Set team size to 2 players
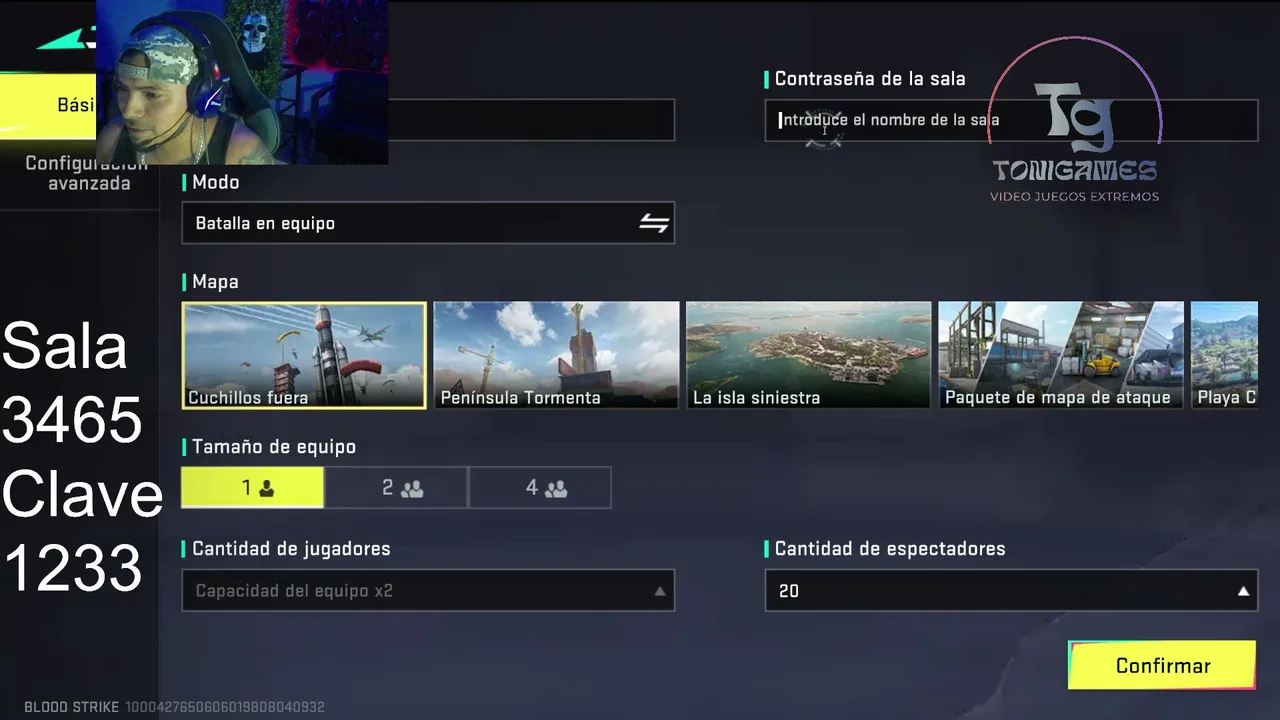 [396, 488]
